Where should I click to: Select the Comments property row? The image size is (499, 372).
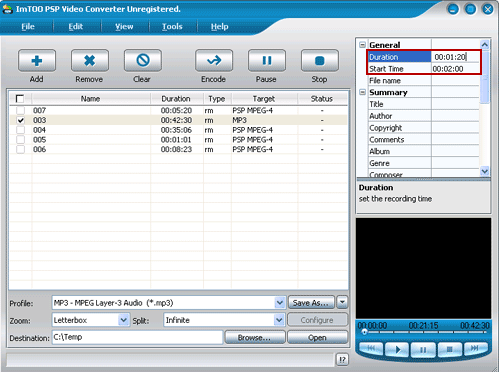424,140
